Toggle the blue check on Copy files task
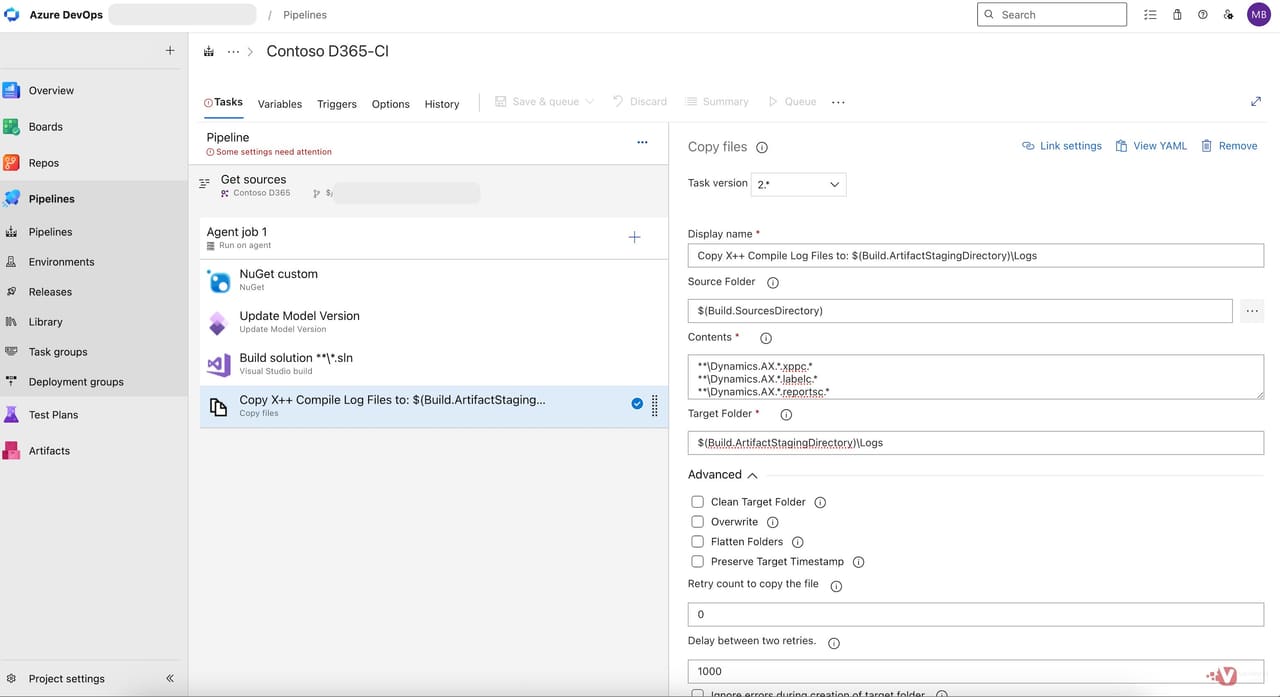 [637, 404]
